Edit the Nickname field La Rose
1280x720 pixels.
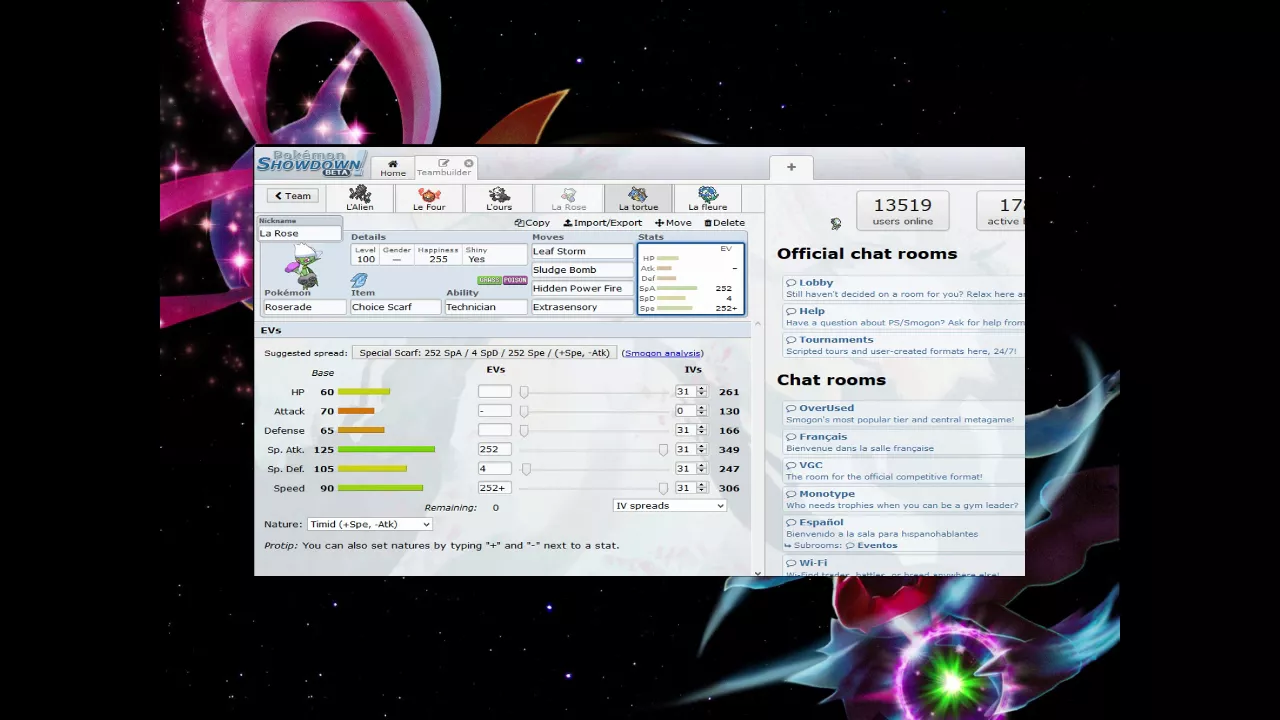(300, 233)
